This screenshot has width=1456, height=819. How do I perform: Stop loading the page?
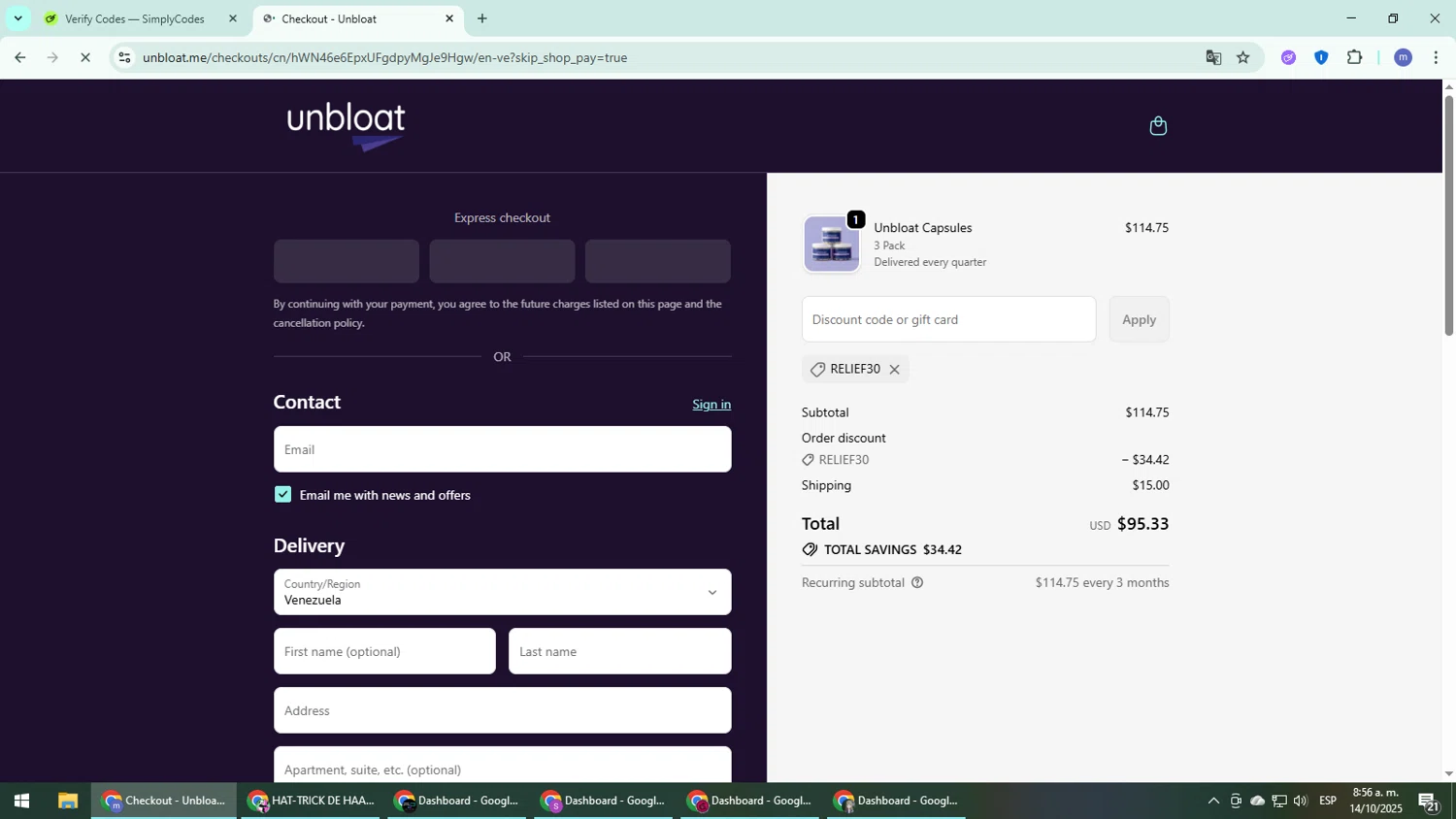coord(85,57)
